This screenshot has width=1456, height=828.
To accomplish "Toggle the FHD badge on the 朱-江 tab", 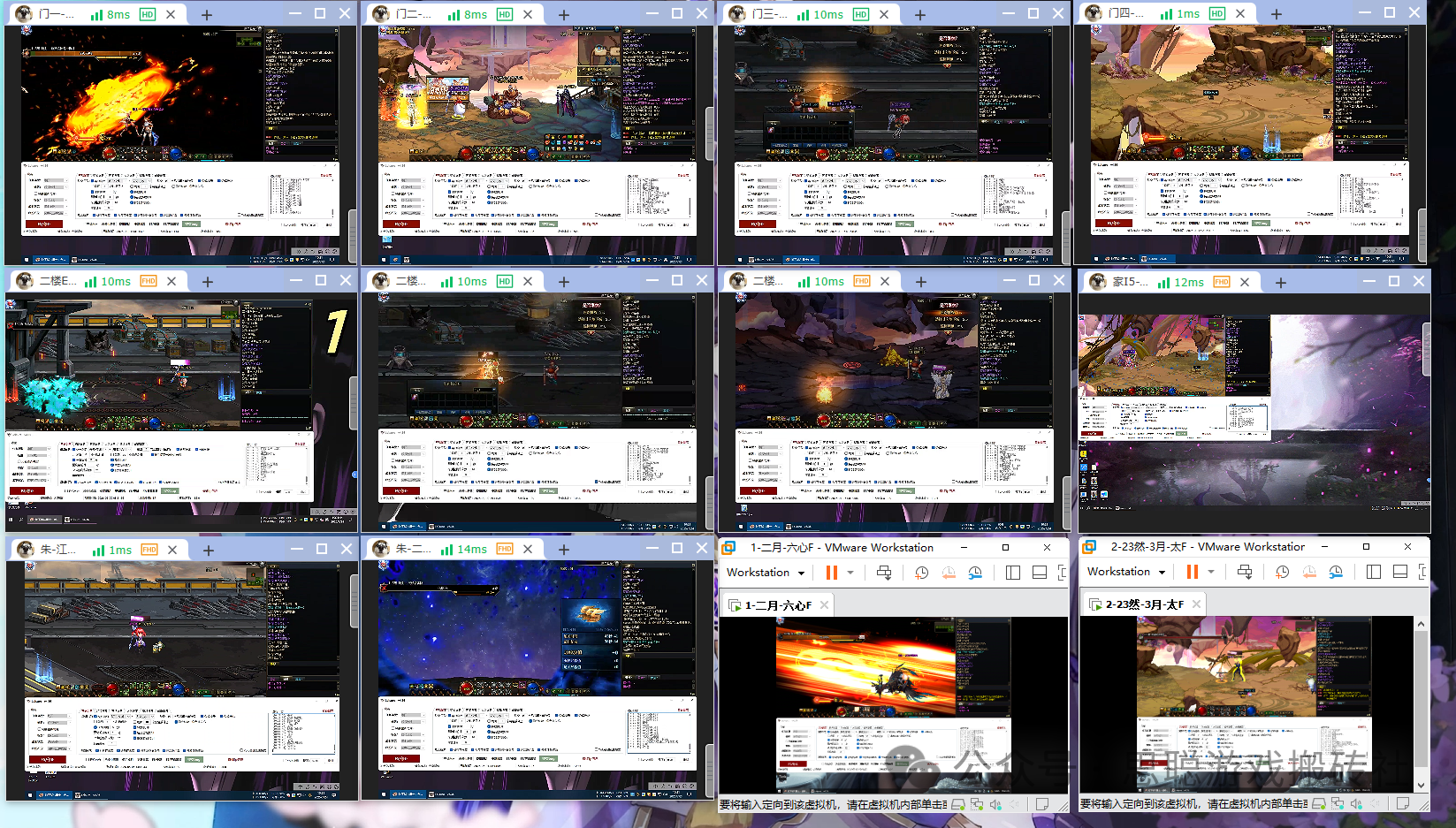I will tap(149, 550).
